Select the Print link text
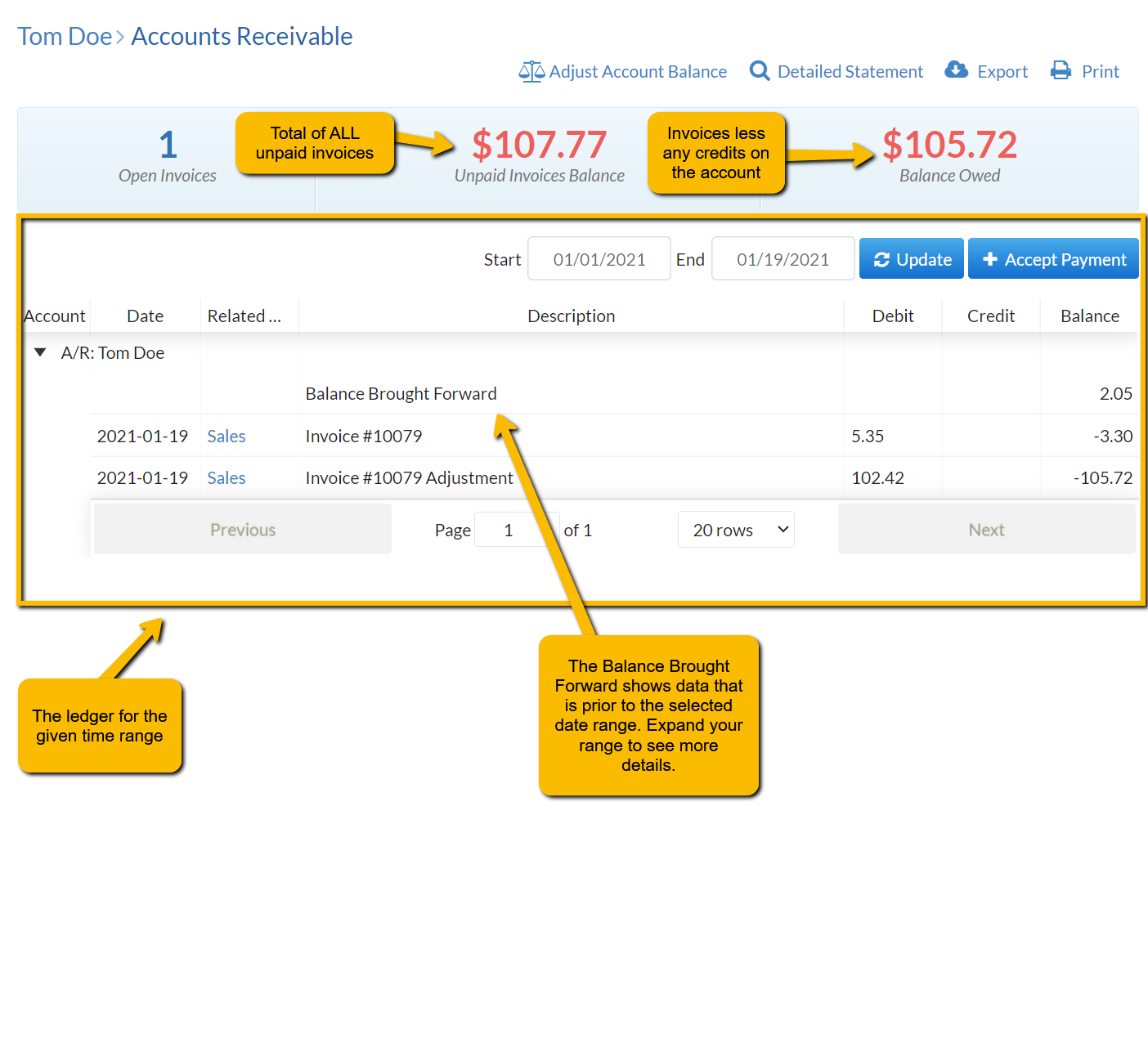The image size is (1148, 1039). click(x=1101, y=72)
